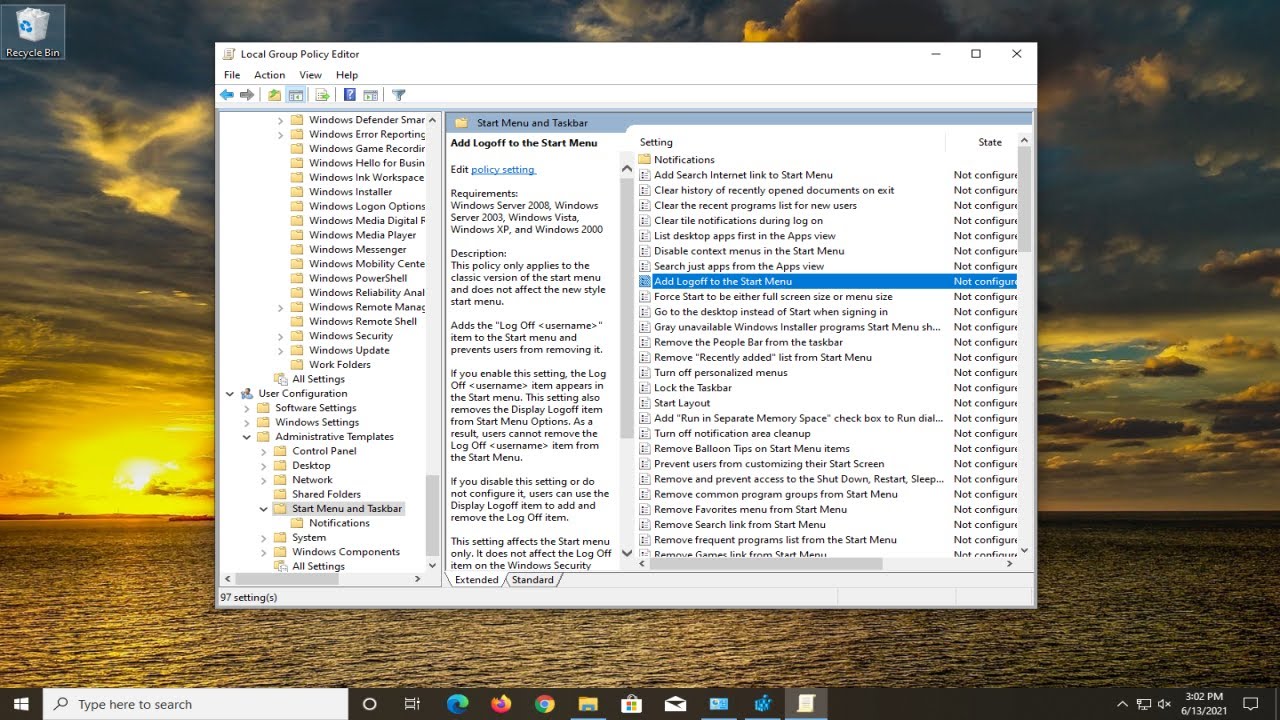The height and width of the screenshot is (720, 1280).
Task: Click the Up one level folder icon
Action: pyautogui.click(x=274, y=95)
